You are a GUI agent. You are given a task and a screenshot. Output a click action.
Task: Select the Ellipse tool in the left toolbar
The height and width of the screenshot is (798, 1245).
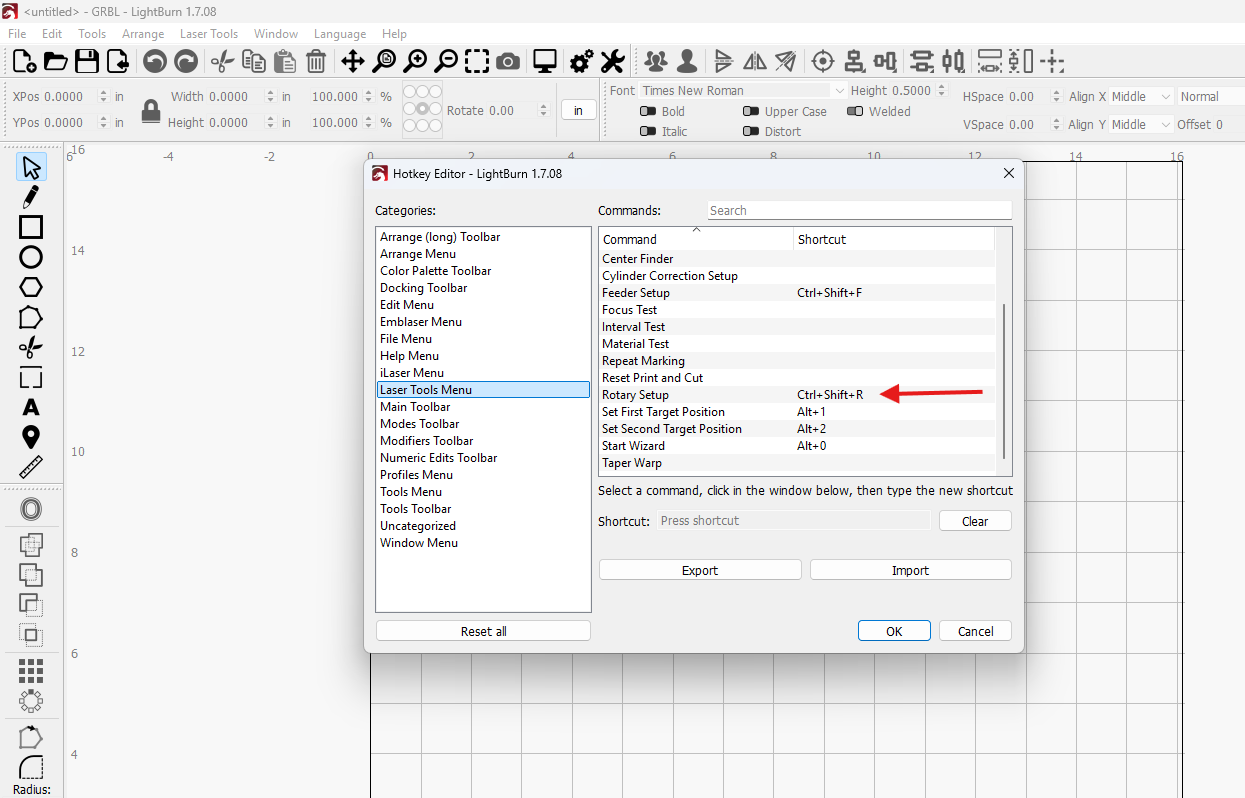point(30,257)
